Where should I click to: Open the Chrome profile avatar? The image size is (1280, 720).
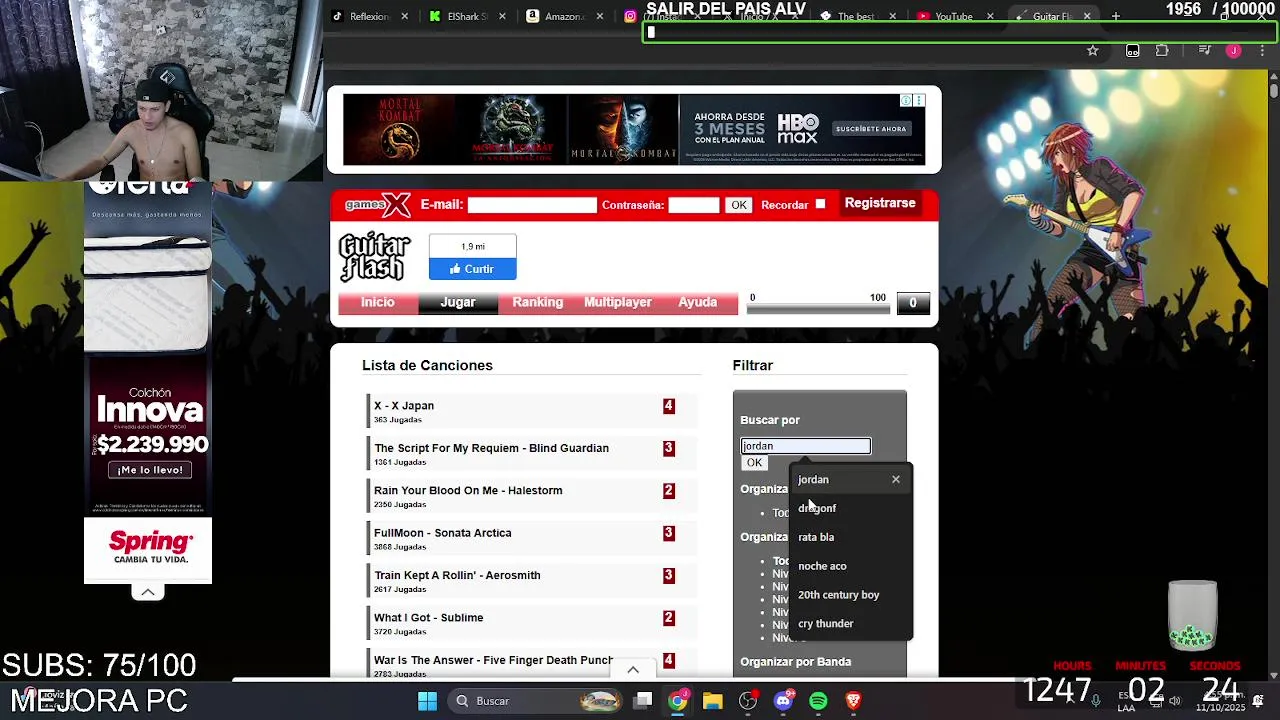point(1234,50)
